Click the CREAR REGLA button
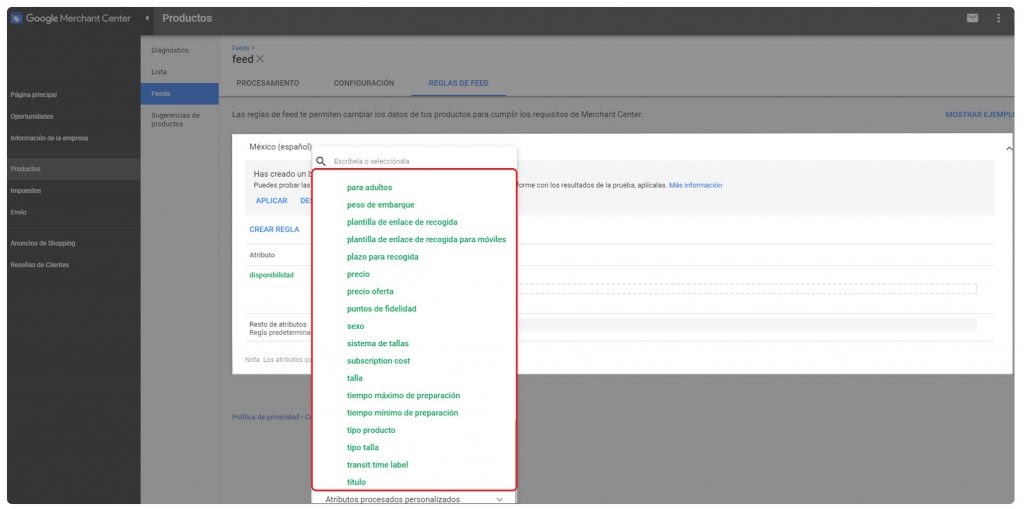 point(274,229)
